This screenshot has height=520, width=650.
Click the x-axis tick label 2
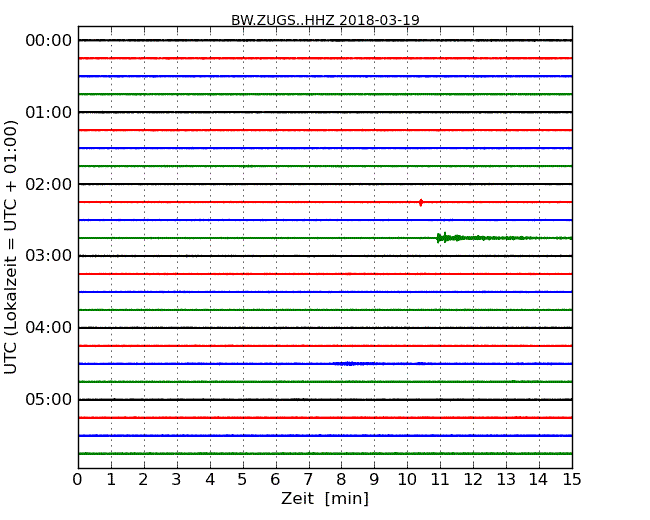pos(143,480)
